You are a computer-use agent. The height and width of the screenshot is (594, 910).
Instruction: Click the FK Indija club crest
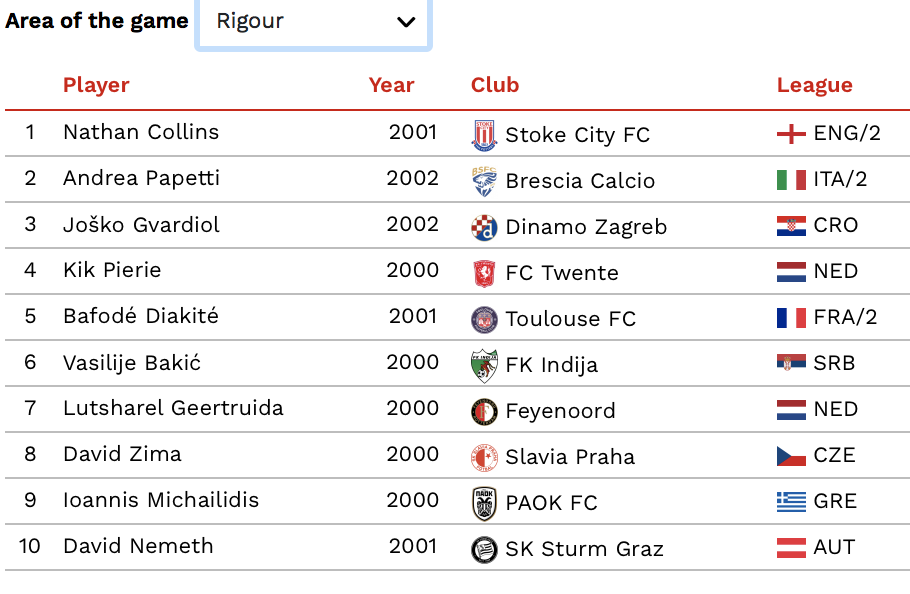coord(484,365)
